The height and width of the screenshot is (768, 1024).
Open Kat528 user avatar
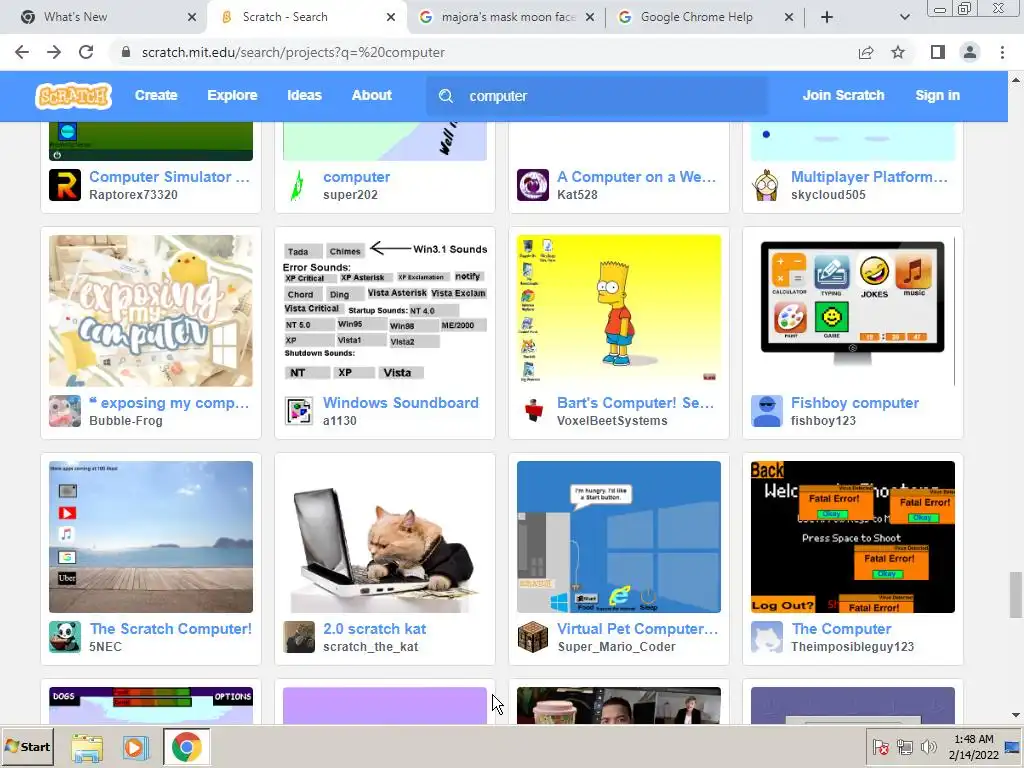[x=533, y=185]
